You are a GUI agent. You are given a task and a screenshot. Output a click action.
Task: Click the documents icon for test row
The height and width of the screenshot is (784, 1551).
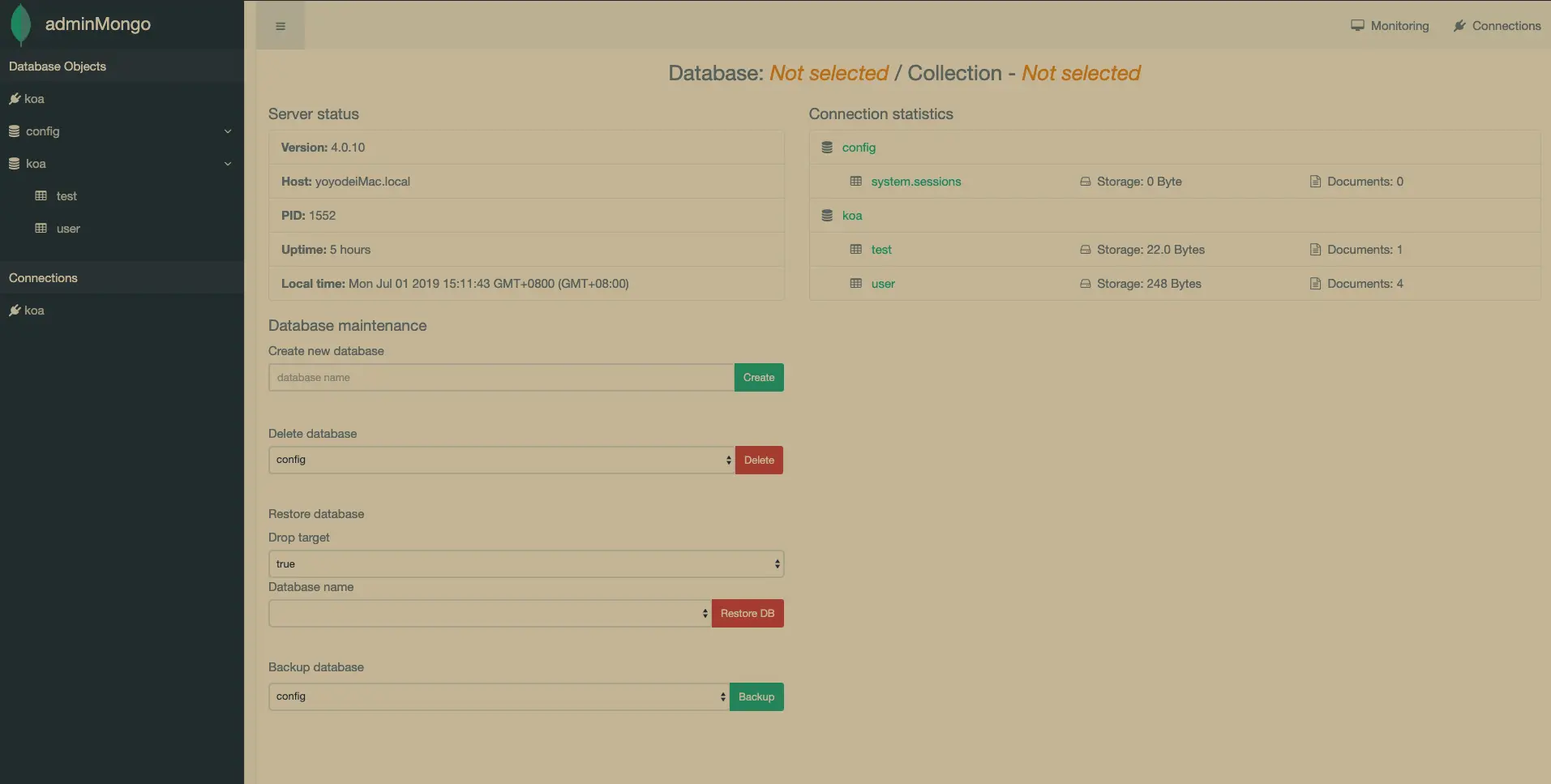click(1315, 250)
